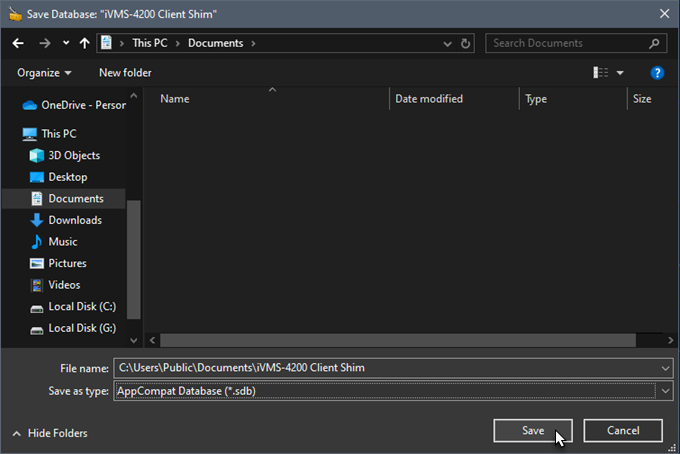Refresh the Documents folder view
Viewport: 680px width, 454px height.
[x=465, y=43]
